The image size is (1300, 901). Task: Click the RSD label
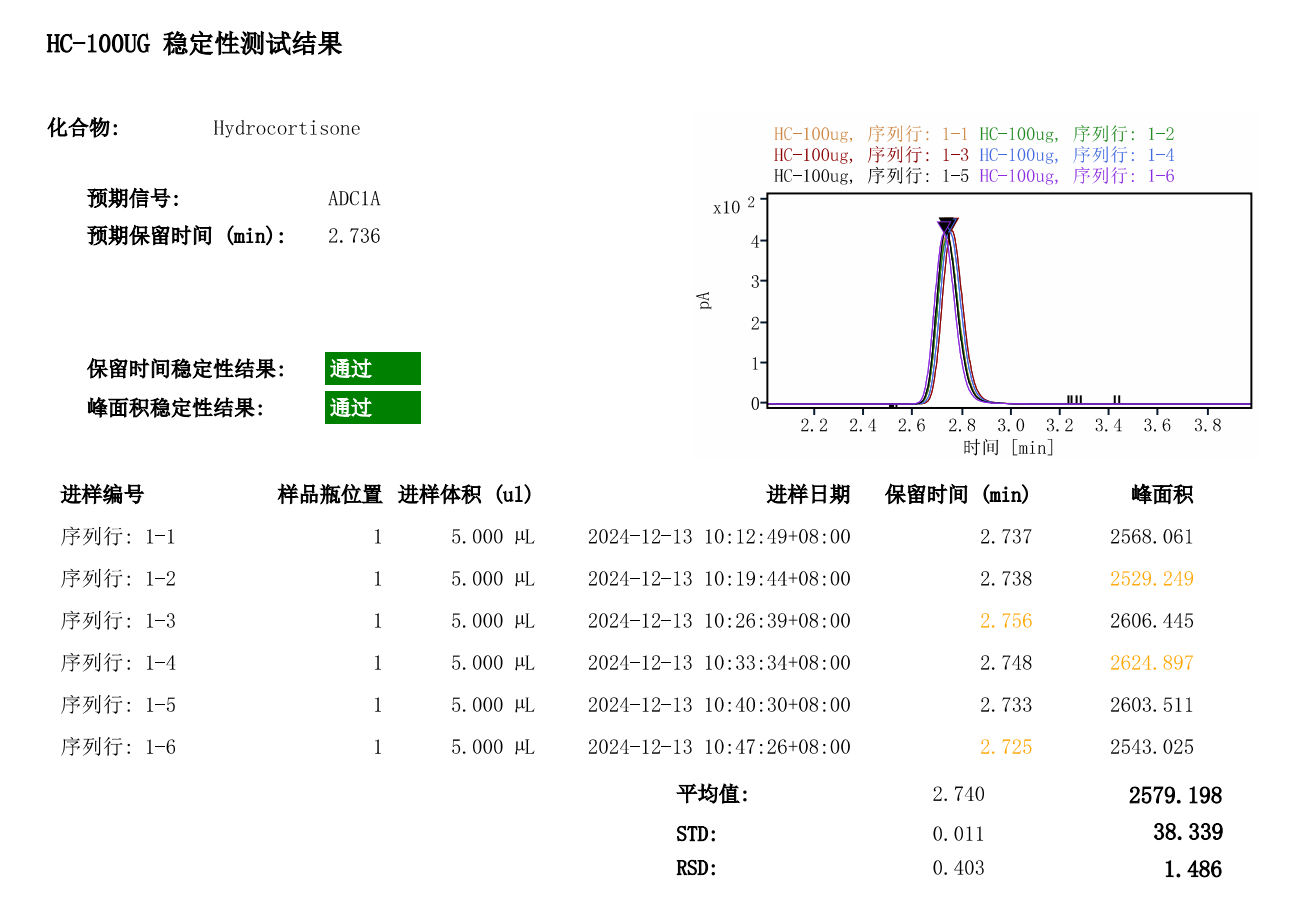[697, 868]
